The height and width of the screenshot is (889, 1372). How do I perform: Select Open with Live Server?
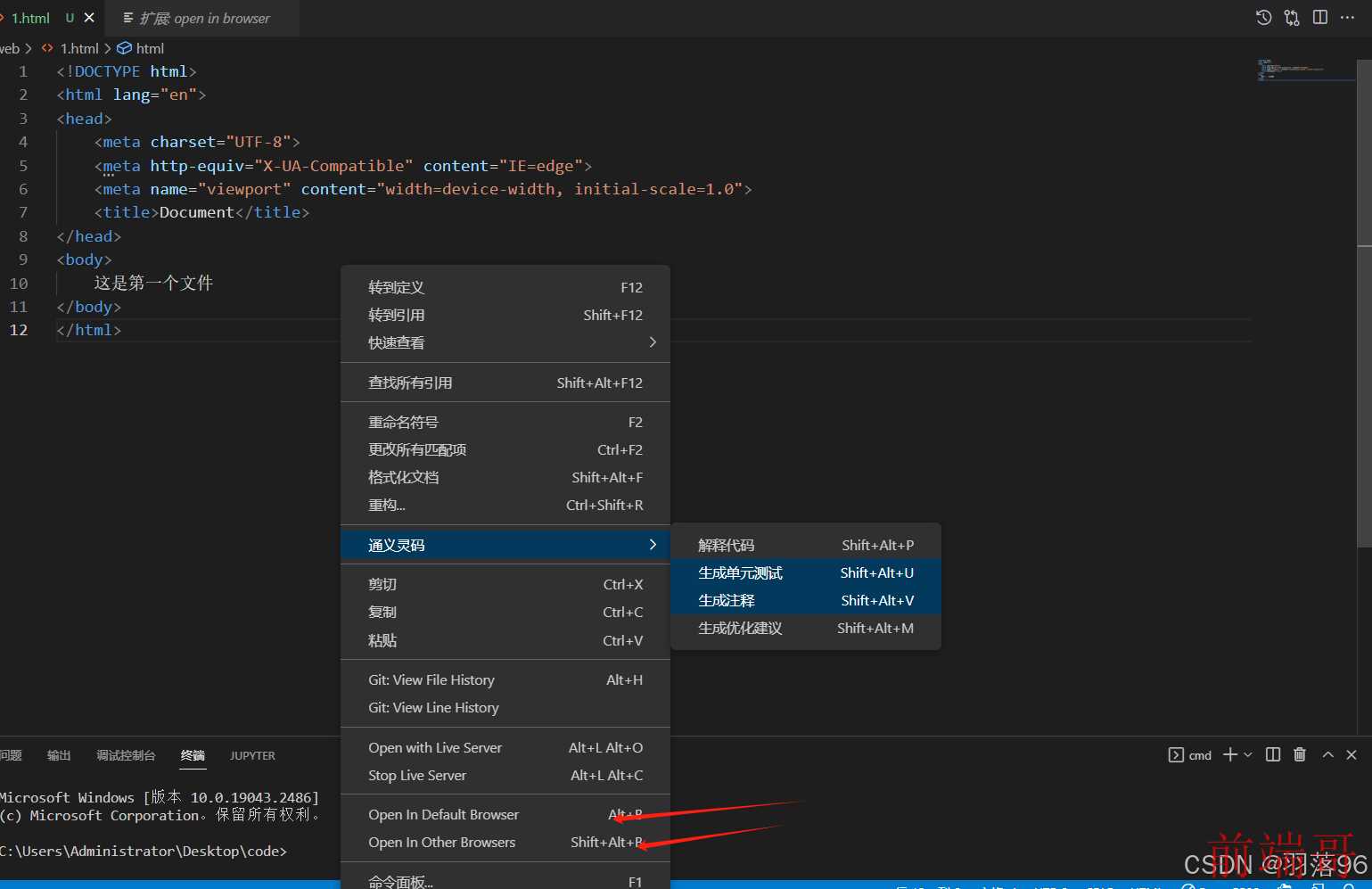click(x=505, y=747)
